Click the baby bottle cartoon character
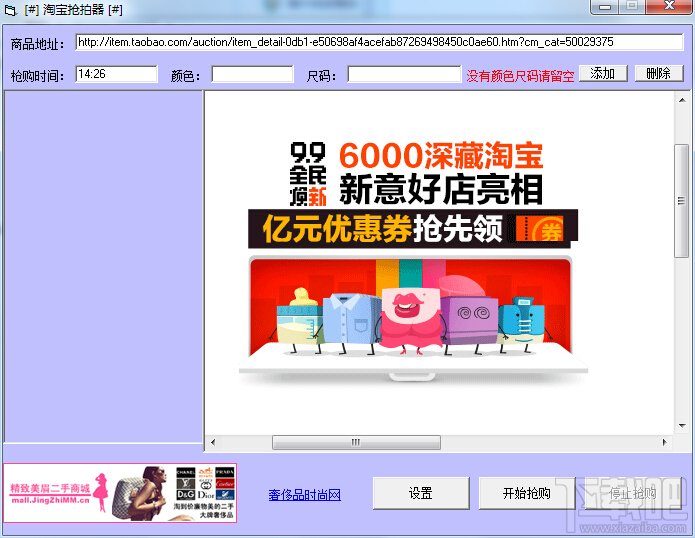 [300, 320]
